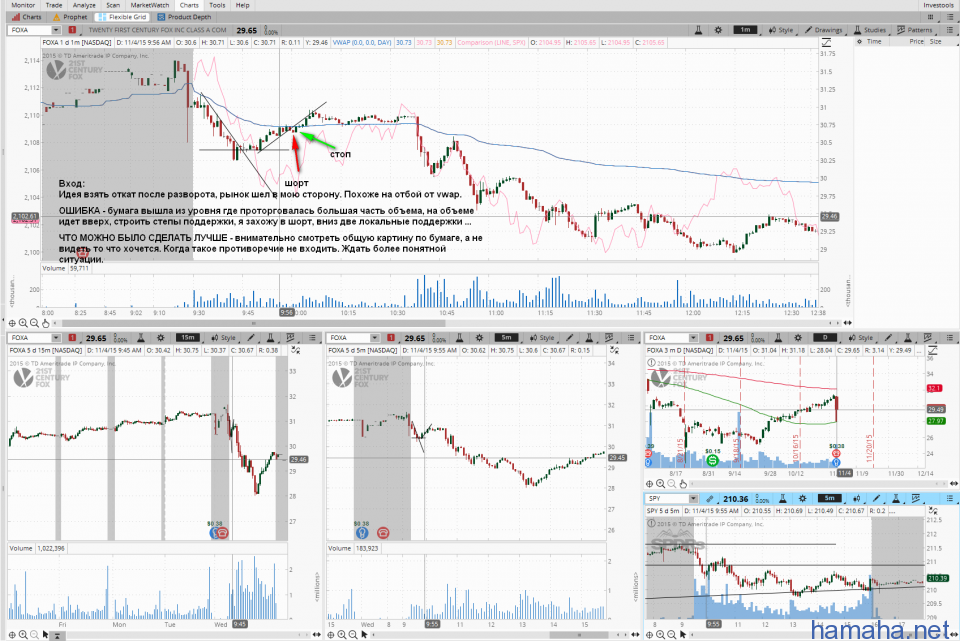This screenshot has height=641, width=960.
Task: Click the drawings pencil icon on 15m chart
Action: pyautogui.click(x=251, y=338)
